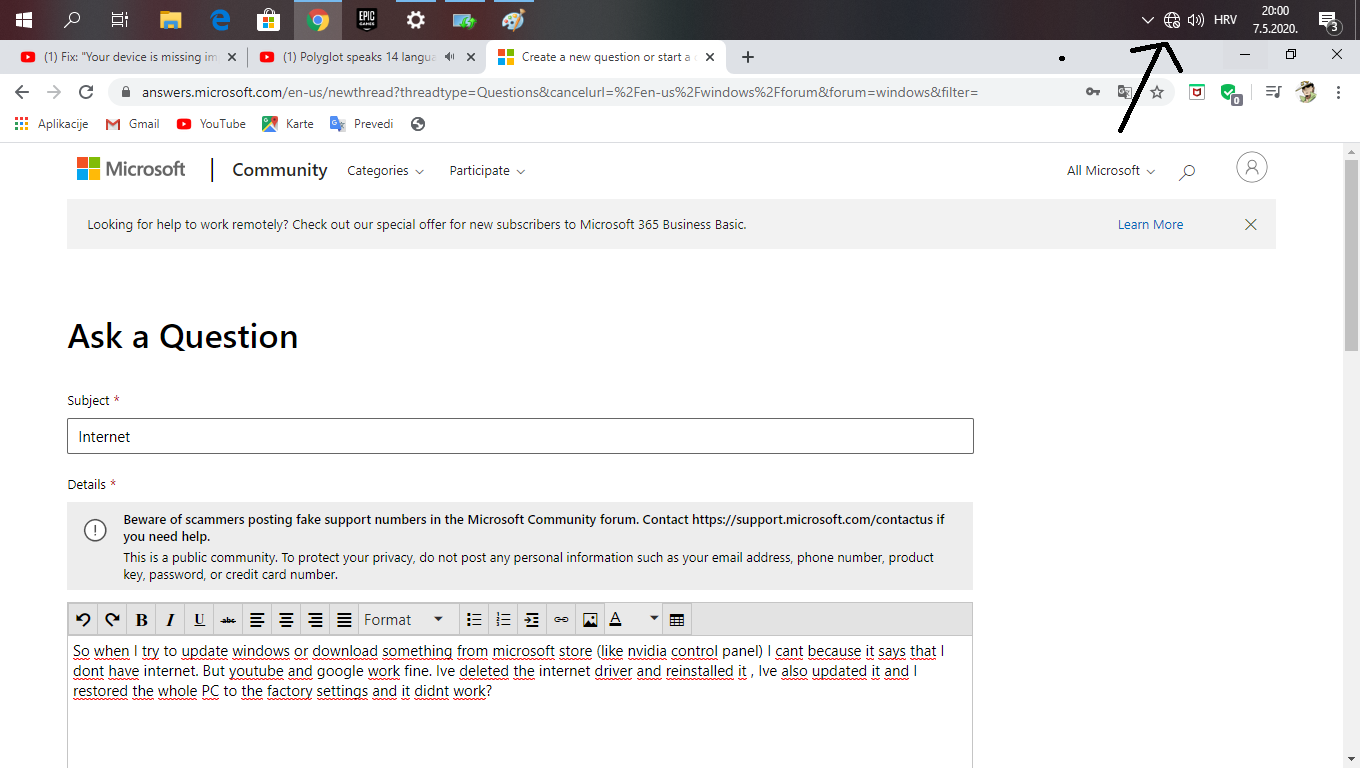The width and height of the screenshot is (1360, 768).
Task: Toggle italic formatting in the editor
Action: 170,620
